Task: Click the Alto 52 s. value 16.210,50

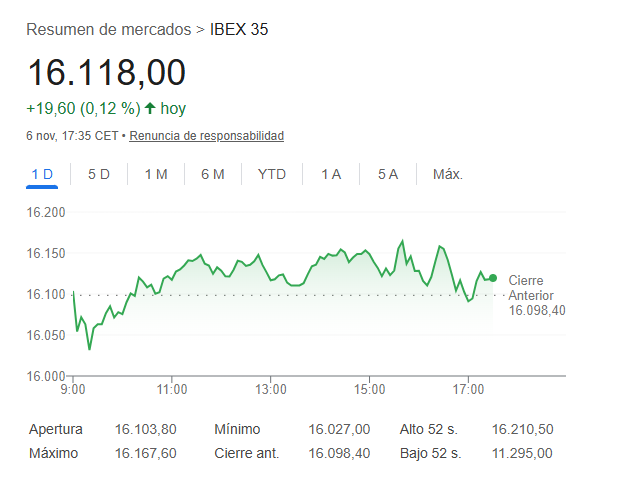Action: (x=522, y=429)
